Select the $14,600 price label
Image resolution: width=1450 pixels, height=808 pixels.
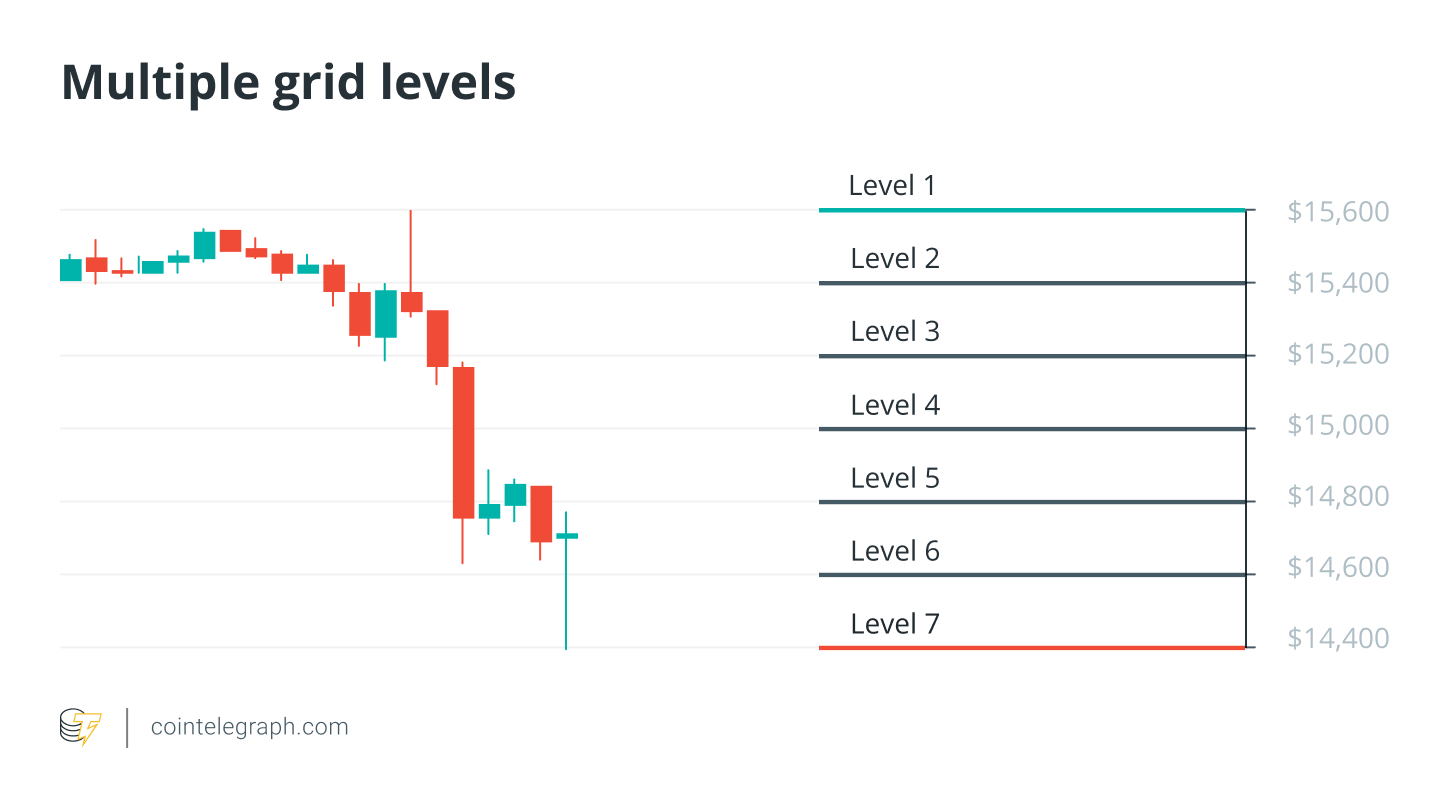1338,567
